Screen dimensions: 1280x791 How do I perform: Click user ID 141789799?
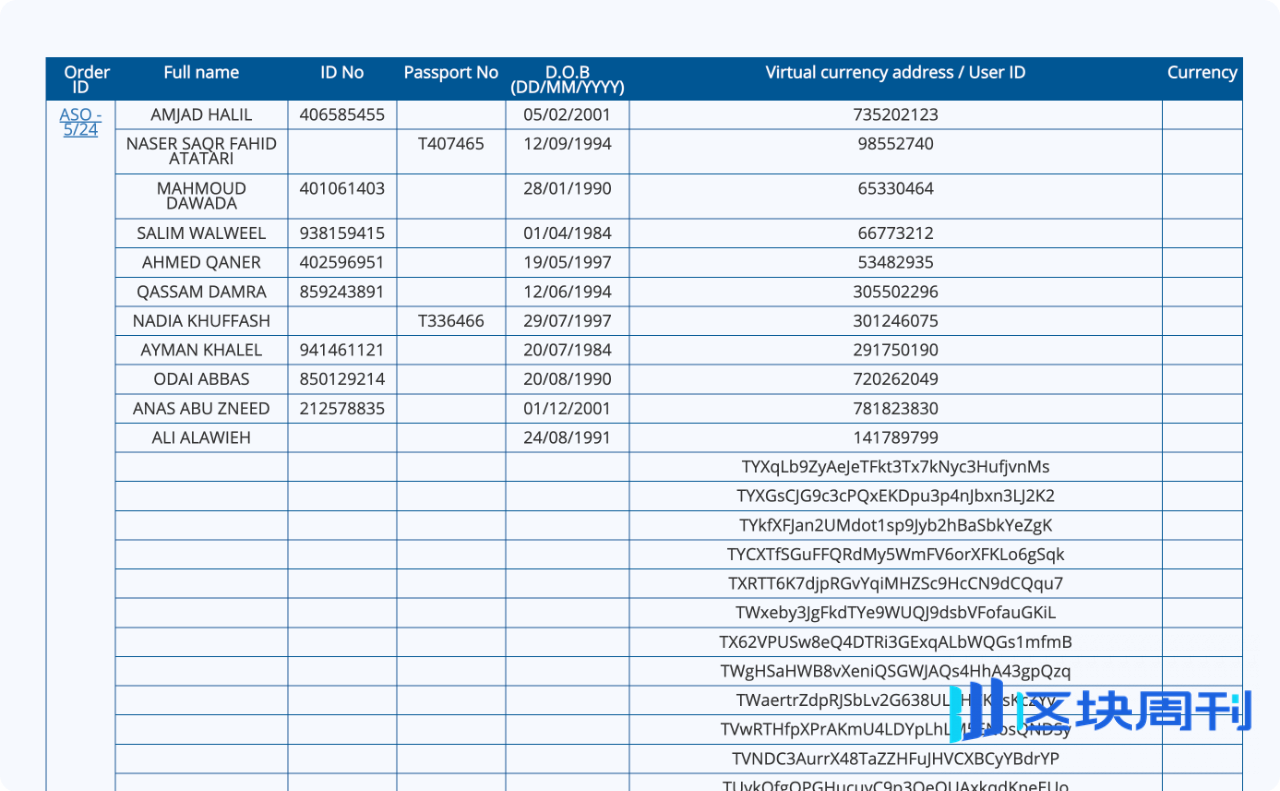coord(895,437)
